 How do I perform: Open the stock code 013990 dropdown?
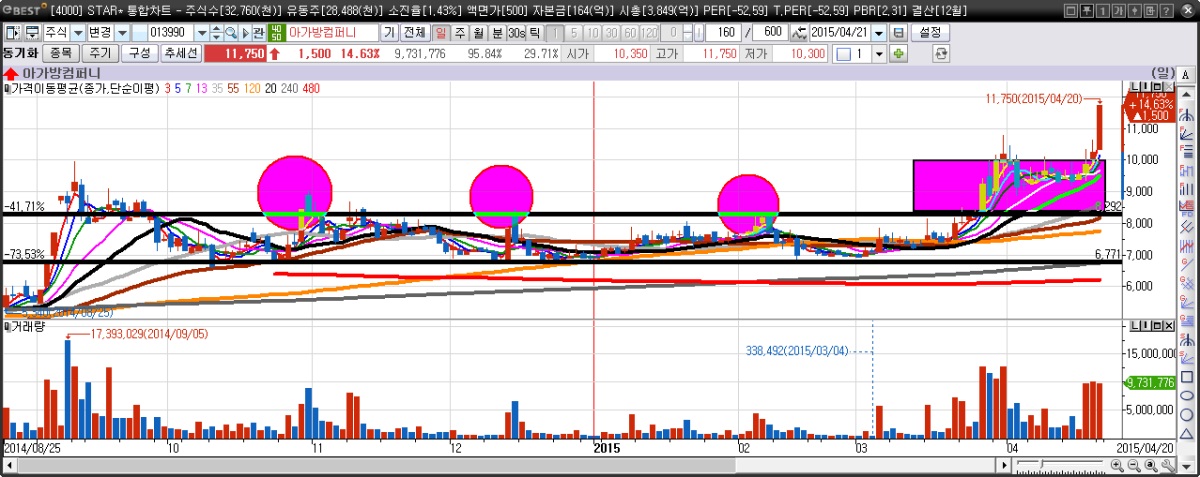tap(201, 32)
